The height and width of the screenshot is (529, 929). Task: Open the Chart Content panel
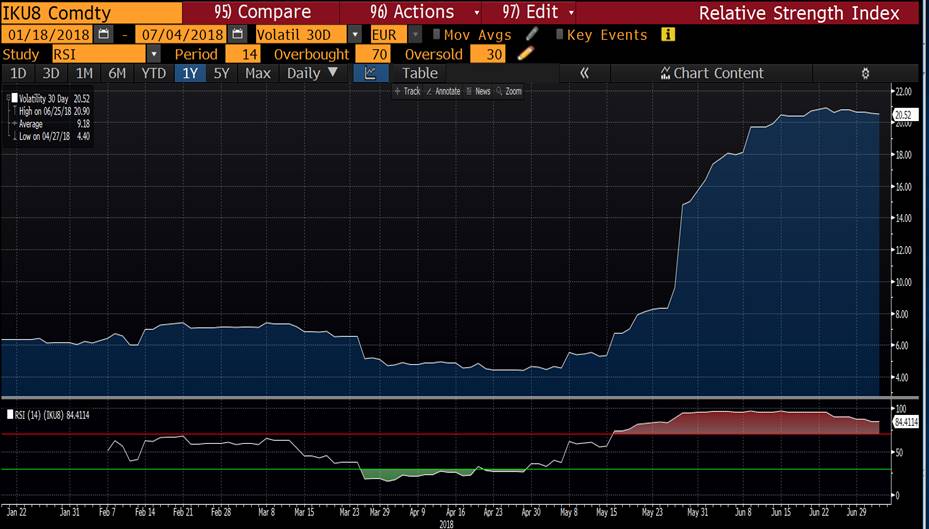coord(712,73)
